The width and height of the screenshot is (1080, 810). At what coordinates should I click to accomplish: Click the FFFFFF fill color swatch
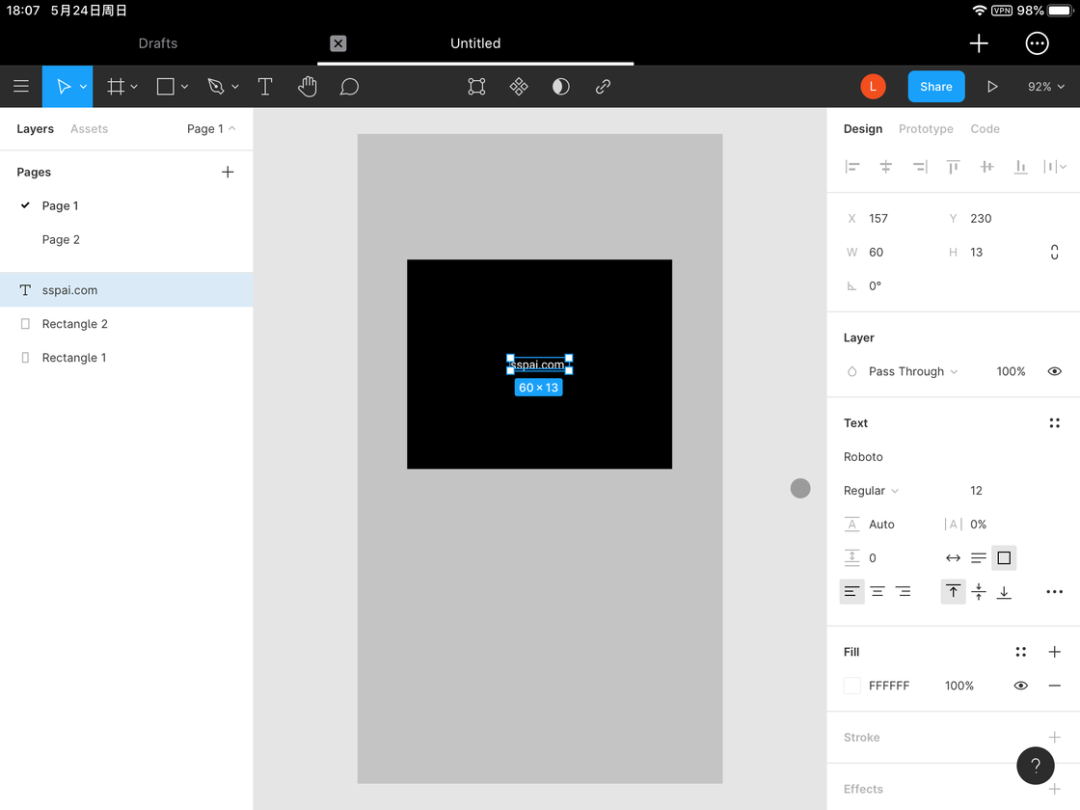[852, 685]
